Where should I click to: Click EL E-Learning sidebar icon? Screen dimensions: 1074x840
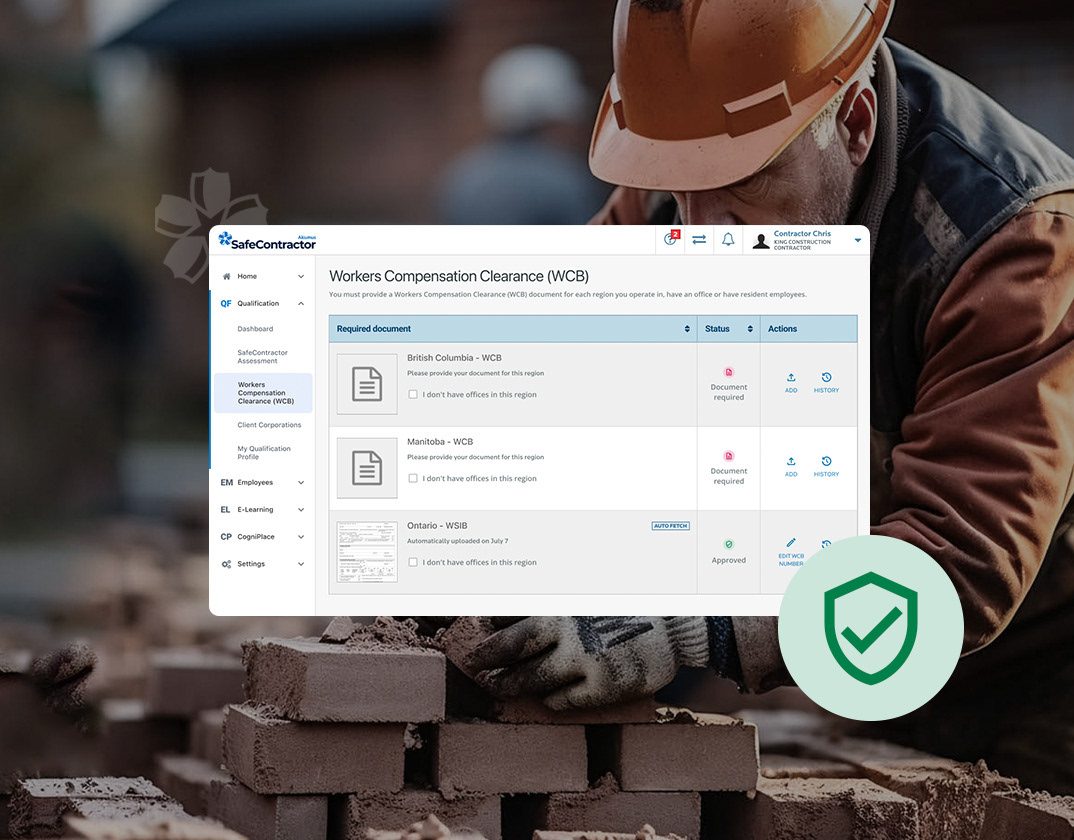point(225,510)
